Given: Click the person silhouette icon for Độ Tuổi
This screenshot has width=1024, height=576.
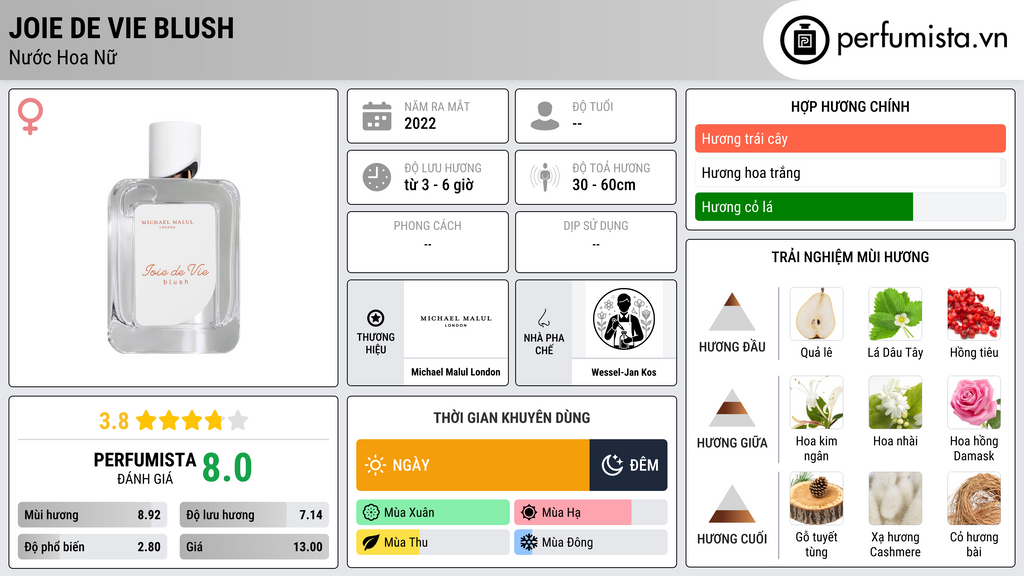Looking at the screenshot, I should coord(545,116).
